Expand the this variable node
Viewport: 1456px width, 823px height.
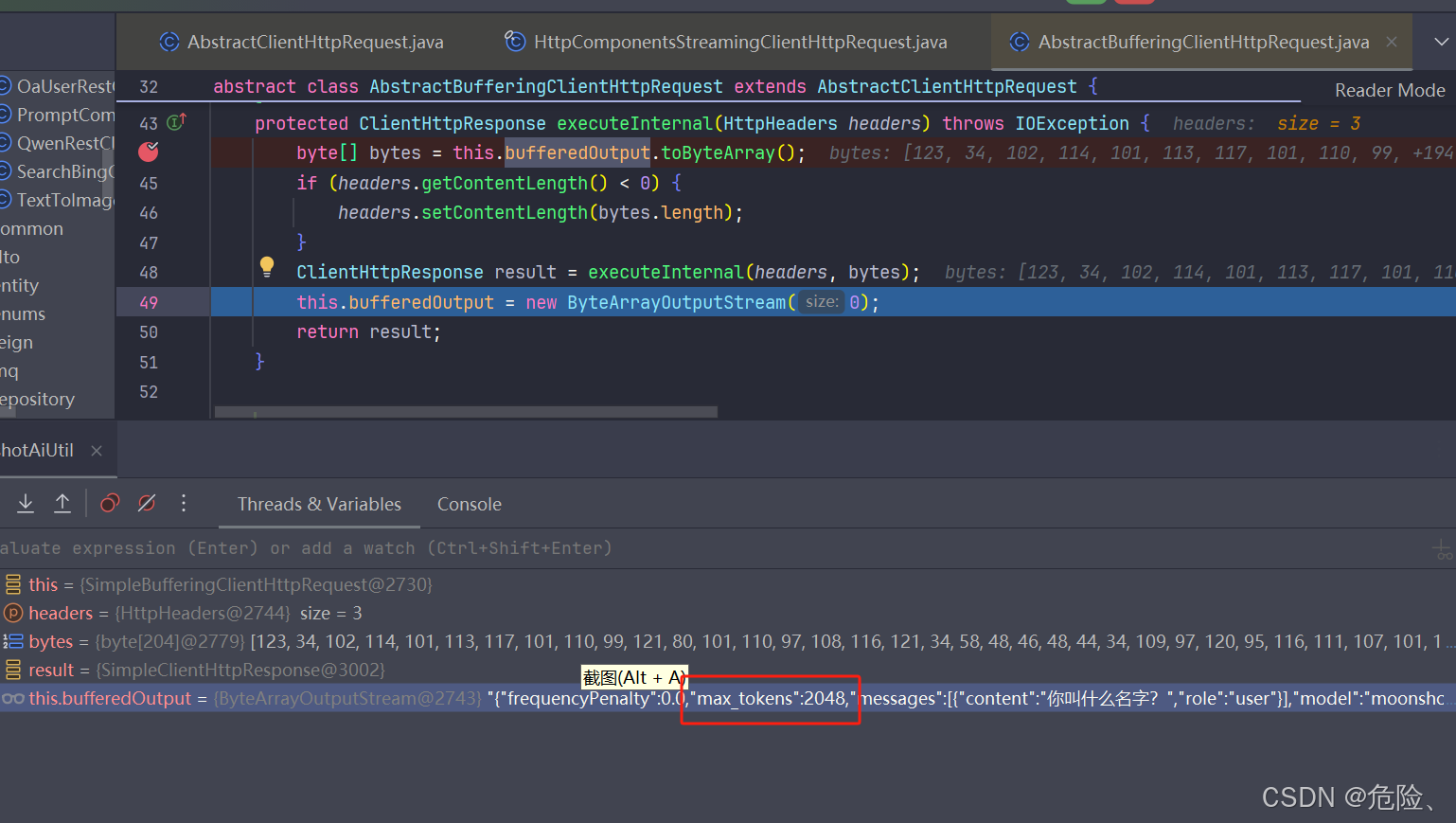(13, 584)
